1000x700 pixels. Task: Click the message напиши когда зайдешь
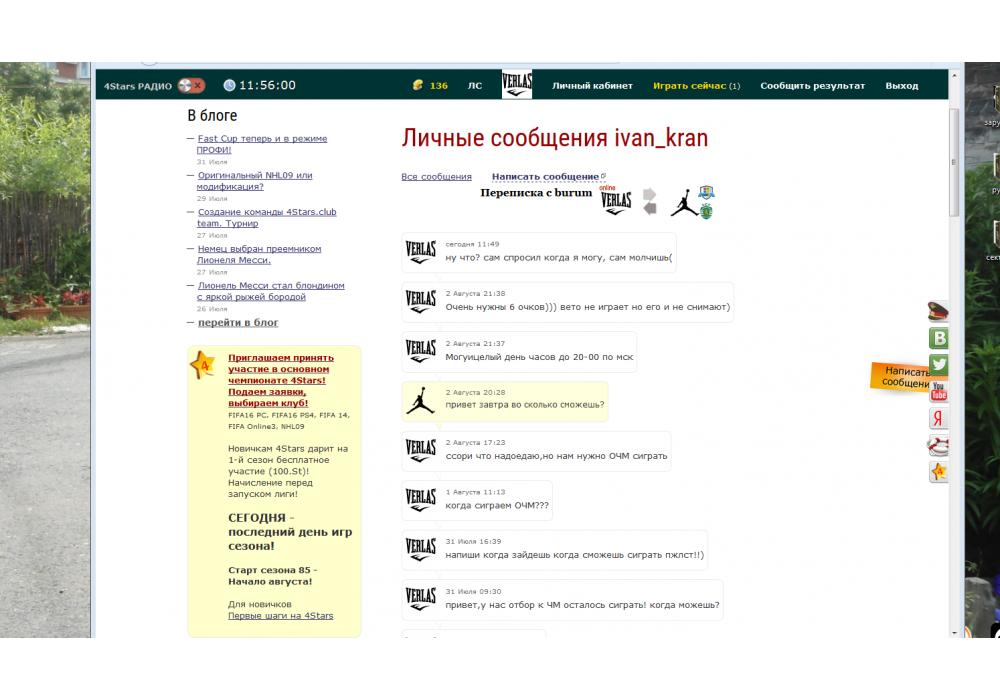[x=575, y=555]
